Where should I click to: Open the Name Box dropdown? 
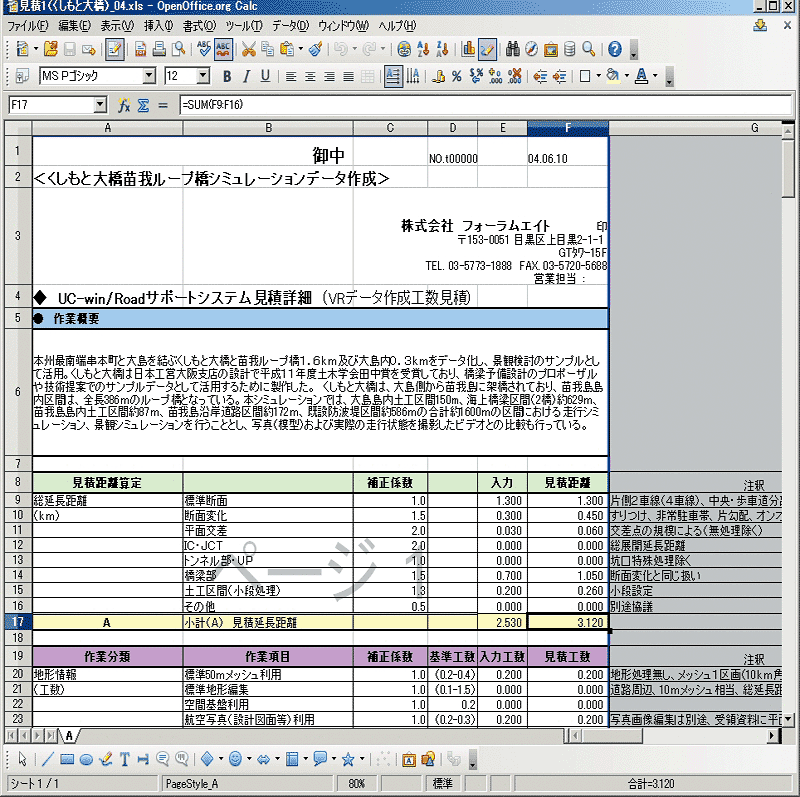point(101,105)
